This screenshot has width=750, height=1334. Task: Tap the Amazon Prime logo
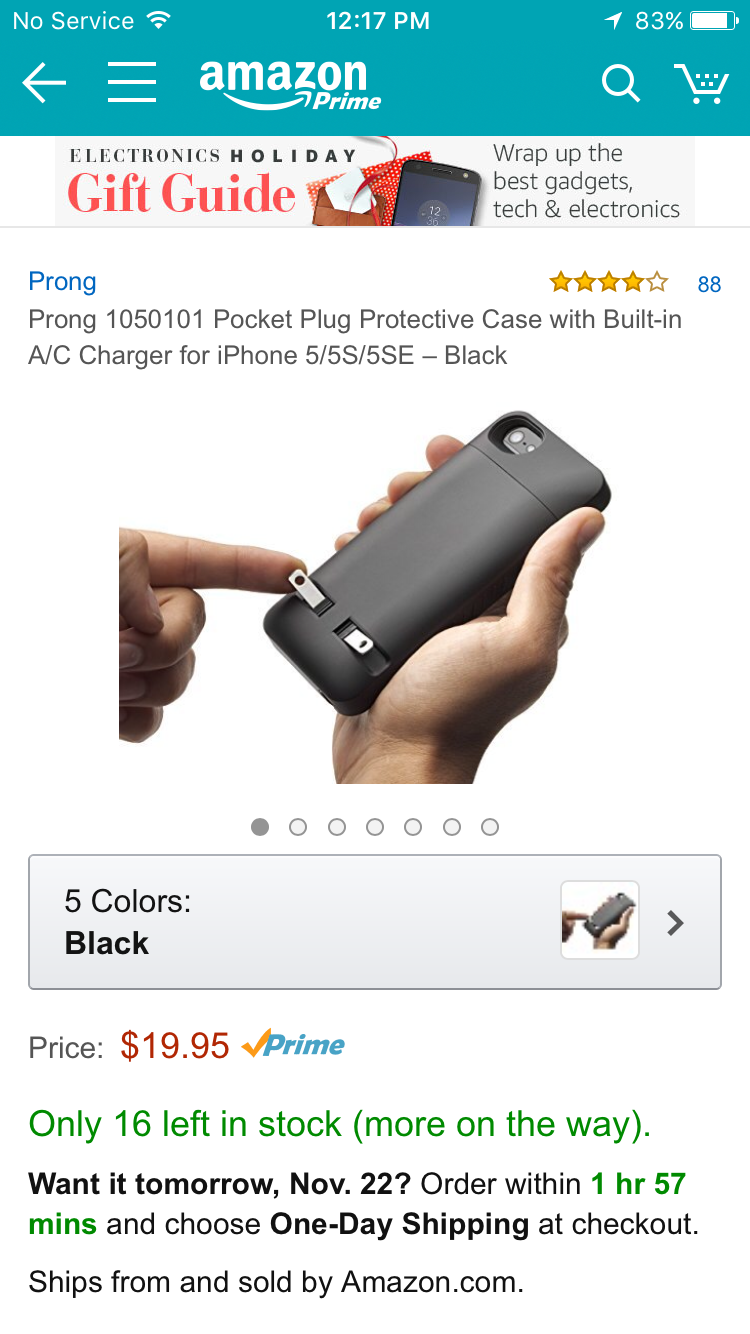point(290,84)
